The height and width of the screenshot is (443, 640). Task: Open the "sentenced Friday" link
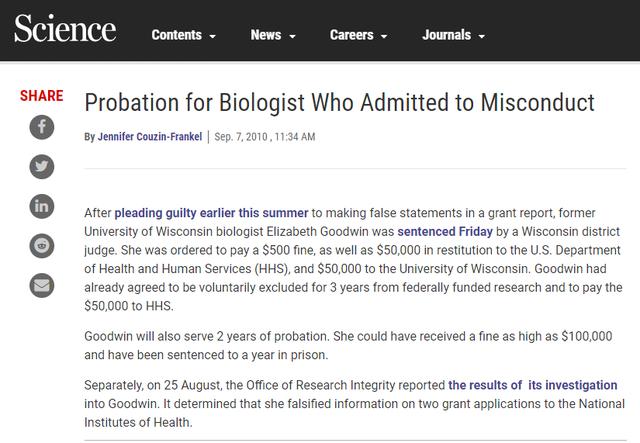point(443,230)
